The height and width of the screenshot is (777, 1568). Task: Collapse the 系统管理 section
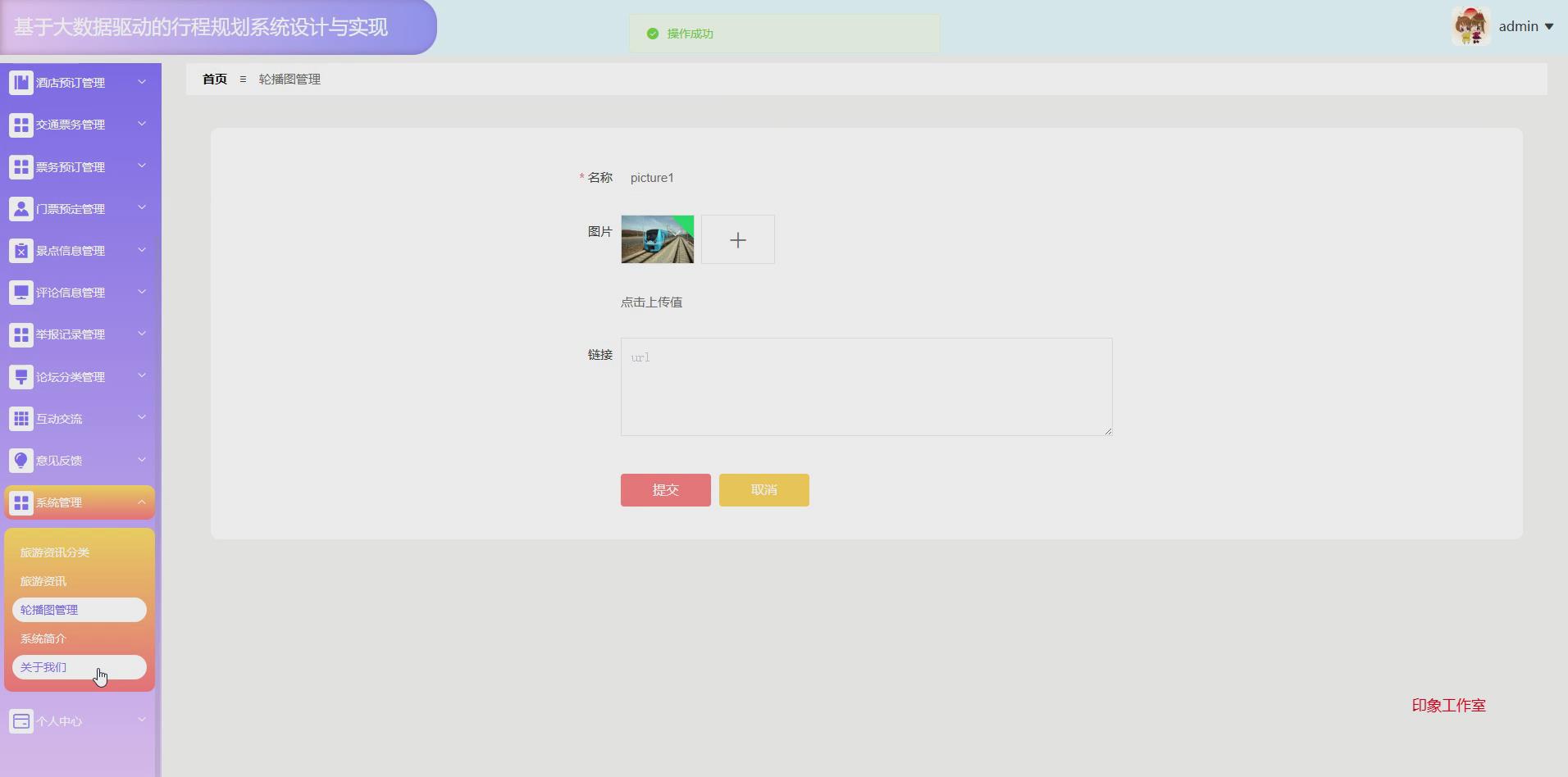142,502
